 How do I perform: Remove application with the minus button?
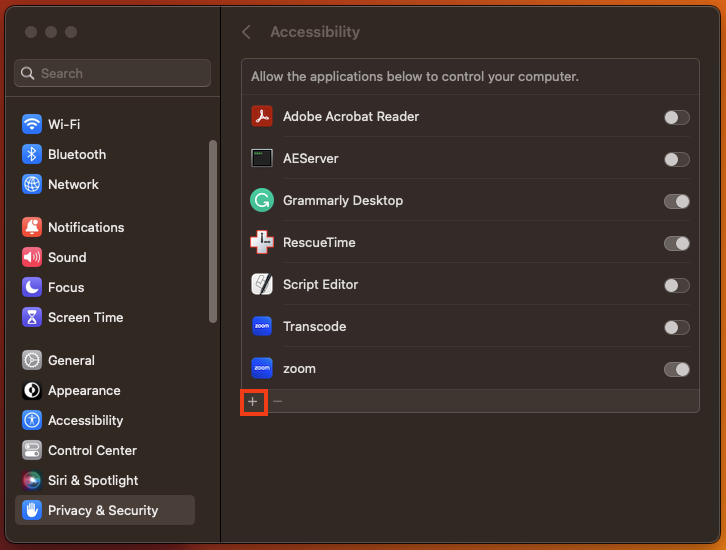pos(277,401)
